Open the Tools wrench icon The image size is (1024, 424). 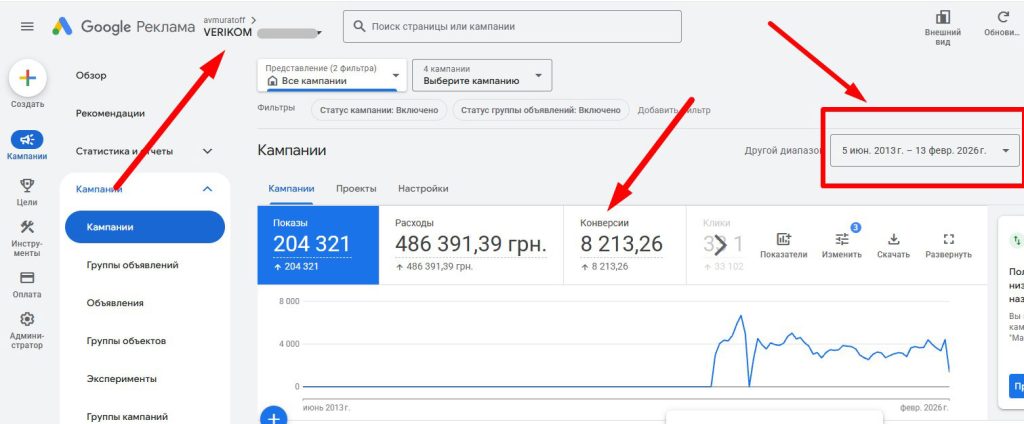coord(27,227)
